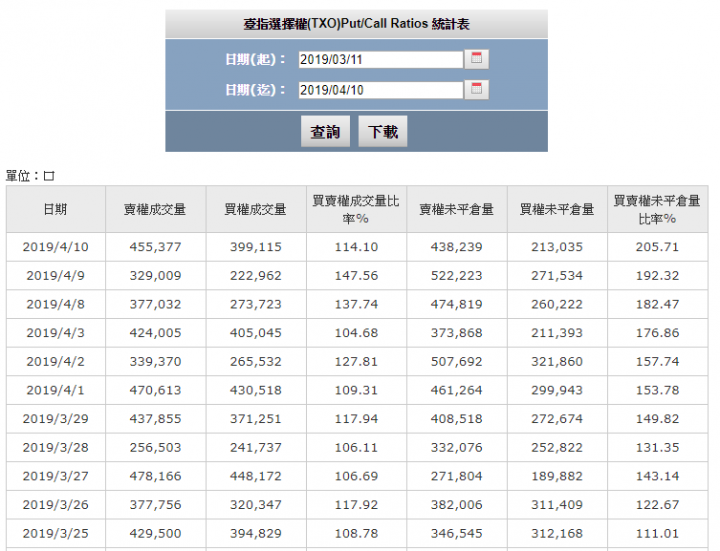Image resolution: width=720 pixels, height=551 pixels.
Task: Click ratio value 114.10
Action: pyautogui.click(x=356, y=247)
